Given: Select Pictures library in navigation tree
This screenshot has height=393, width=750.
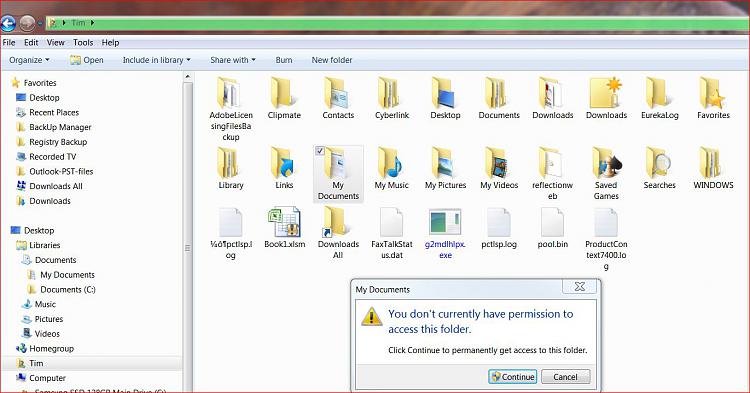Looking at the screenshot, I should pyautogui.click(x=43, y=319).
